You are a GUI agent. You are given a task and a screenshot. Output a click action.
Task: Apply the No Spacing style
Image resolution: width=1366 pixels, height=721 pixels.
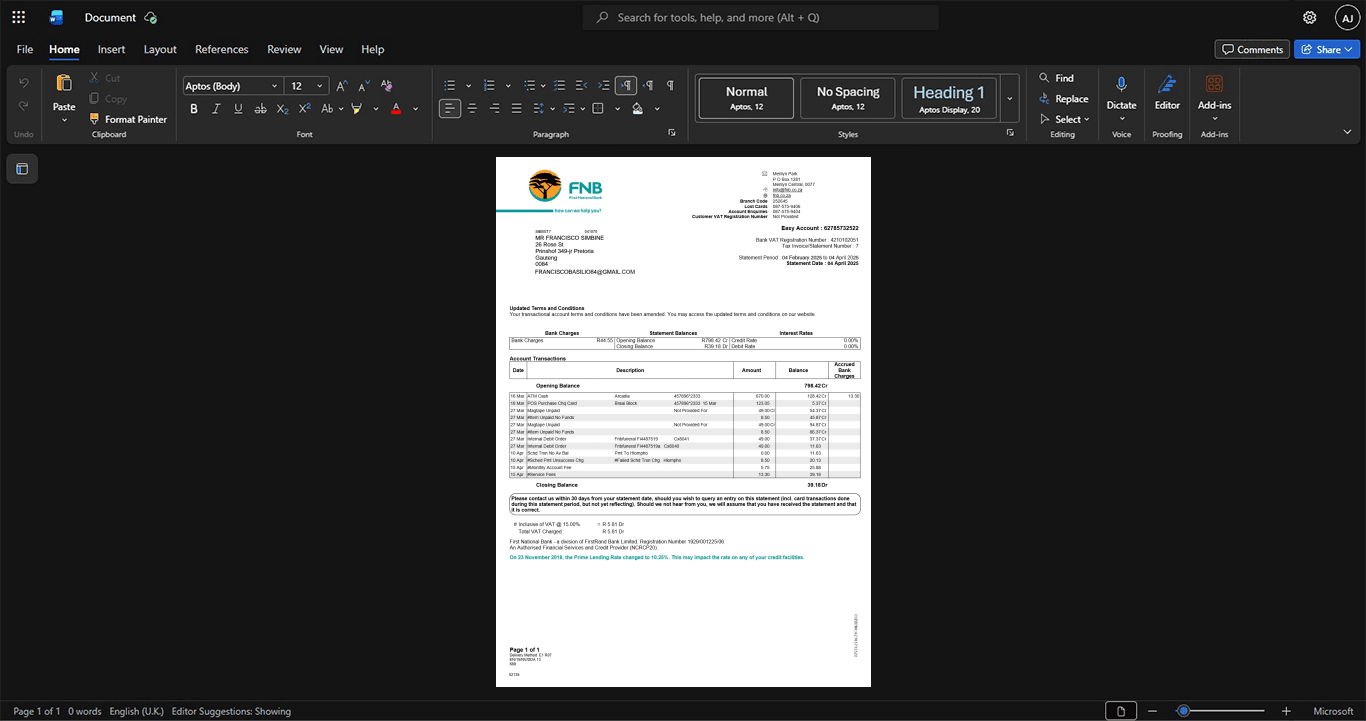(x=848, y=98)
